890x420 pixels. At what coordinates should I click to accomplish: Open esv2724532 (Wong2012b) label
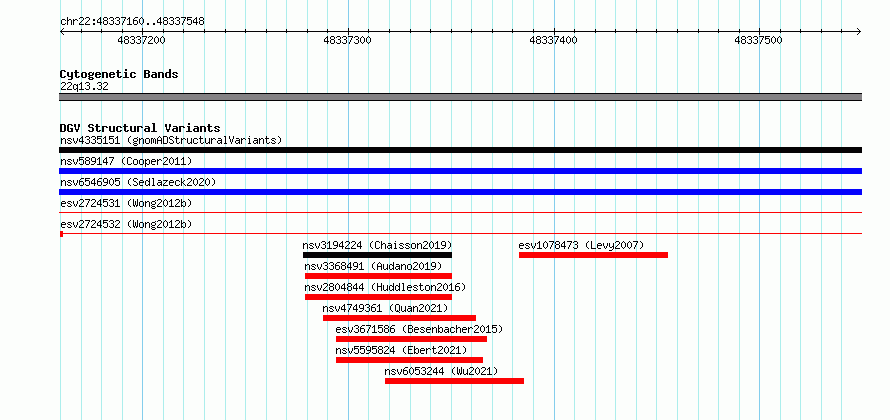(x=126, y=224)
